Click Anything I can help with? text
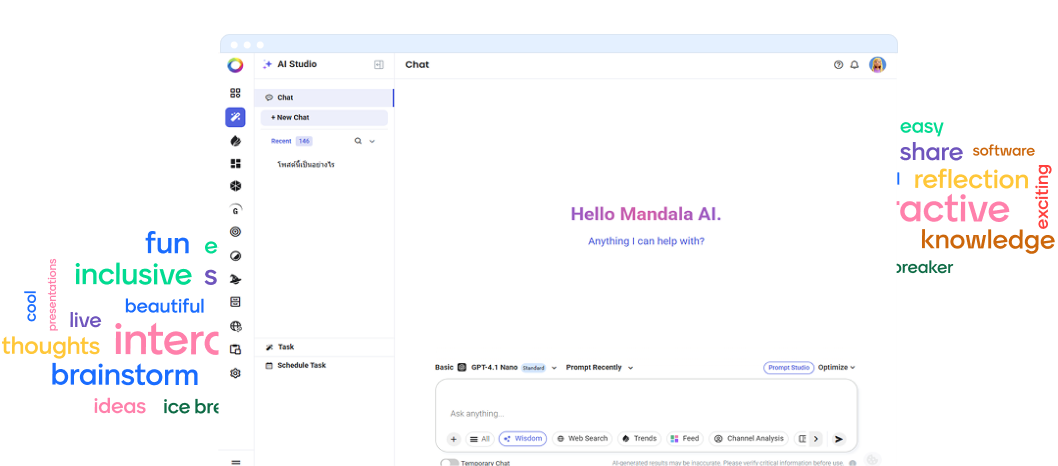The height and width of the screenshot is (466, 1058). [646, 241]
